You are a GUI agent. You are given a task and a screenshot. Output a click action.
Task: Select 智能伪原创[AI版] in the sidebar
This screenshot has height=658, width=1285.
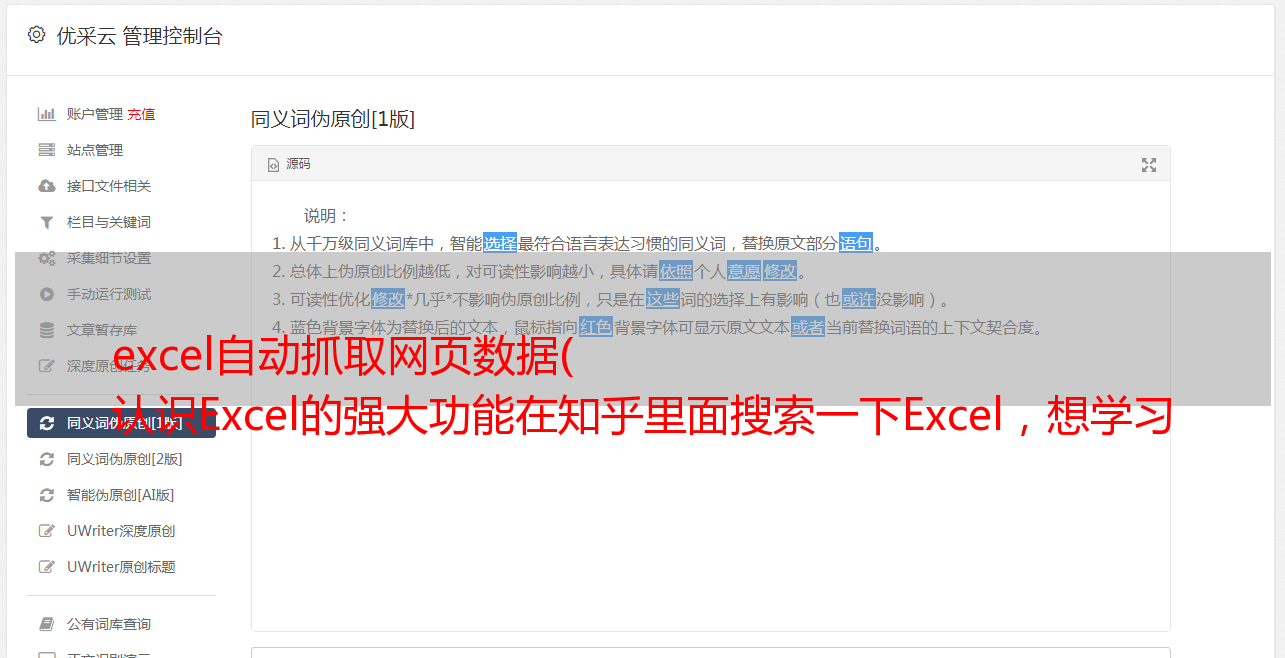click(121, 495)
